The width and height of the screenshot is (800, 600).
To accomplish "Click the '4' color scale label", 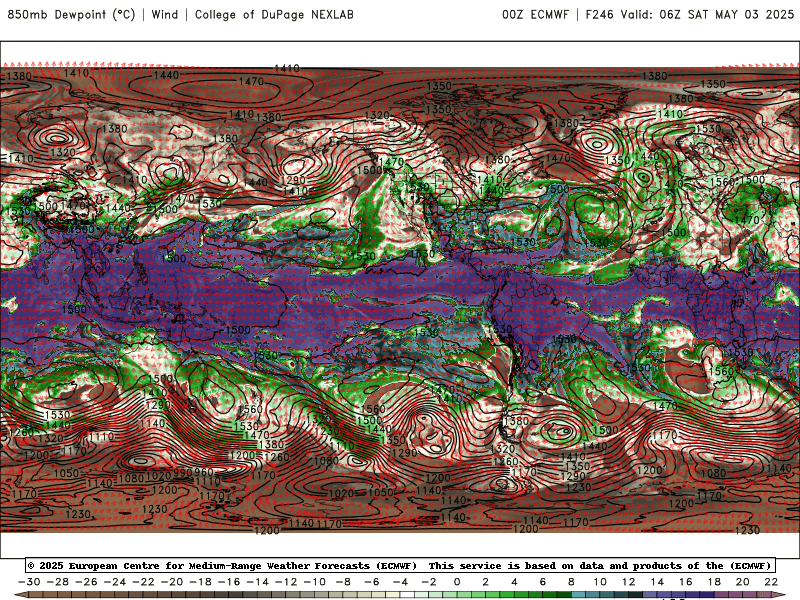I will click(x=514, y=582).
